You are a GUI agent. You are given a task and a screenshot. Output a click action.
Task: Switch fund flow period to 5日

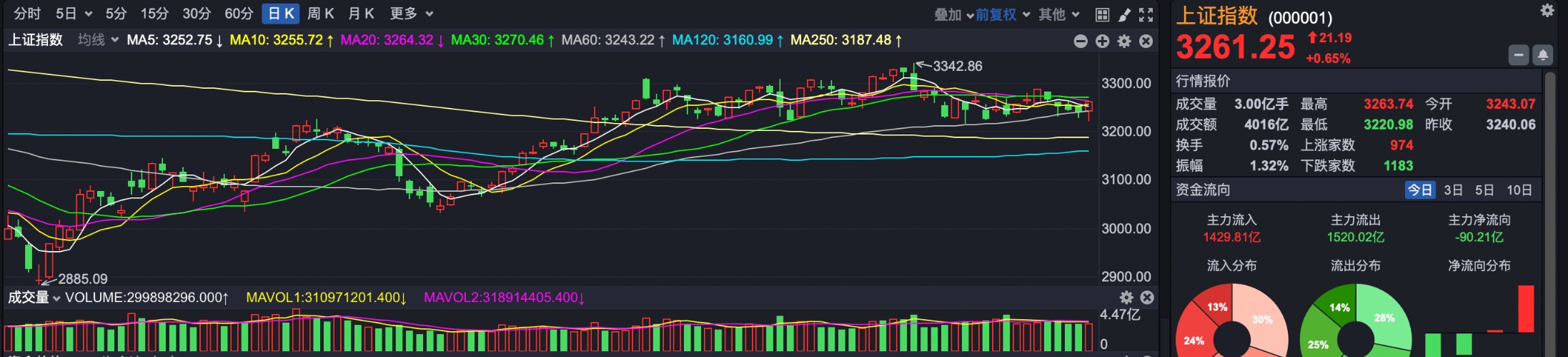click(1484, 190)
